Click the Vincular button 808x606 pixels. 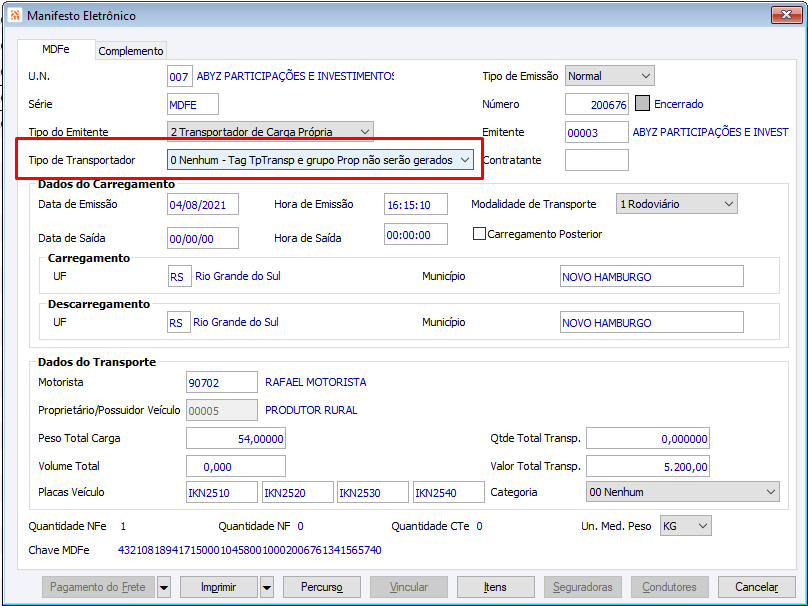click(409, 587)
